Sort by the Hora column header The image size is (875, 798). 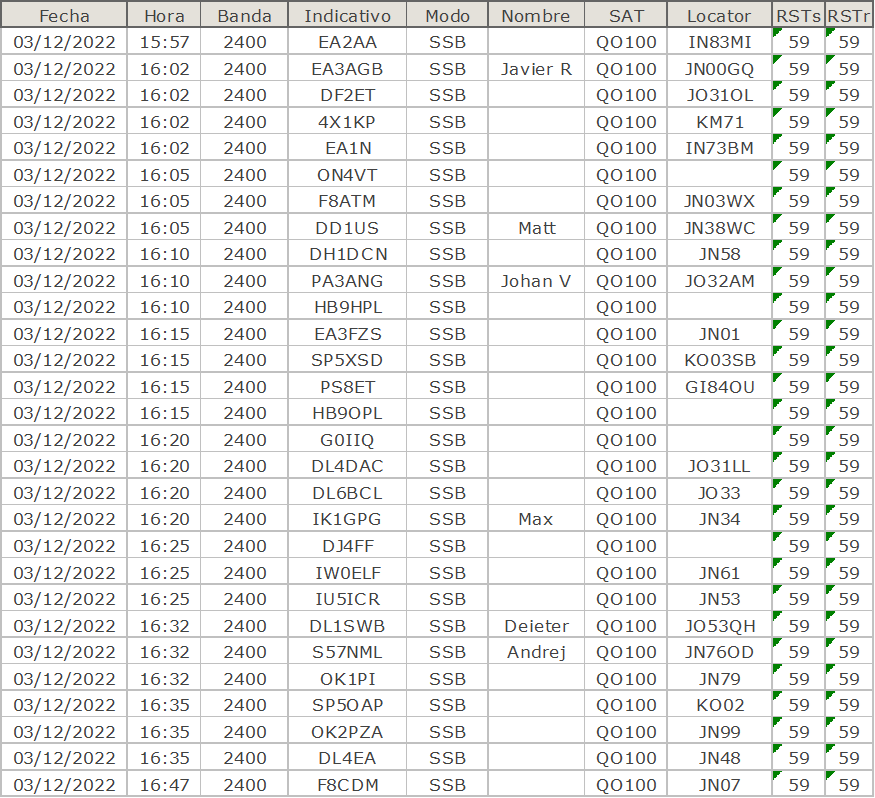(x=164, y=16)
